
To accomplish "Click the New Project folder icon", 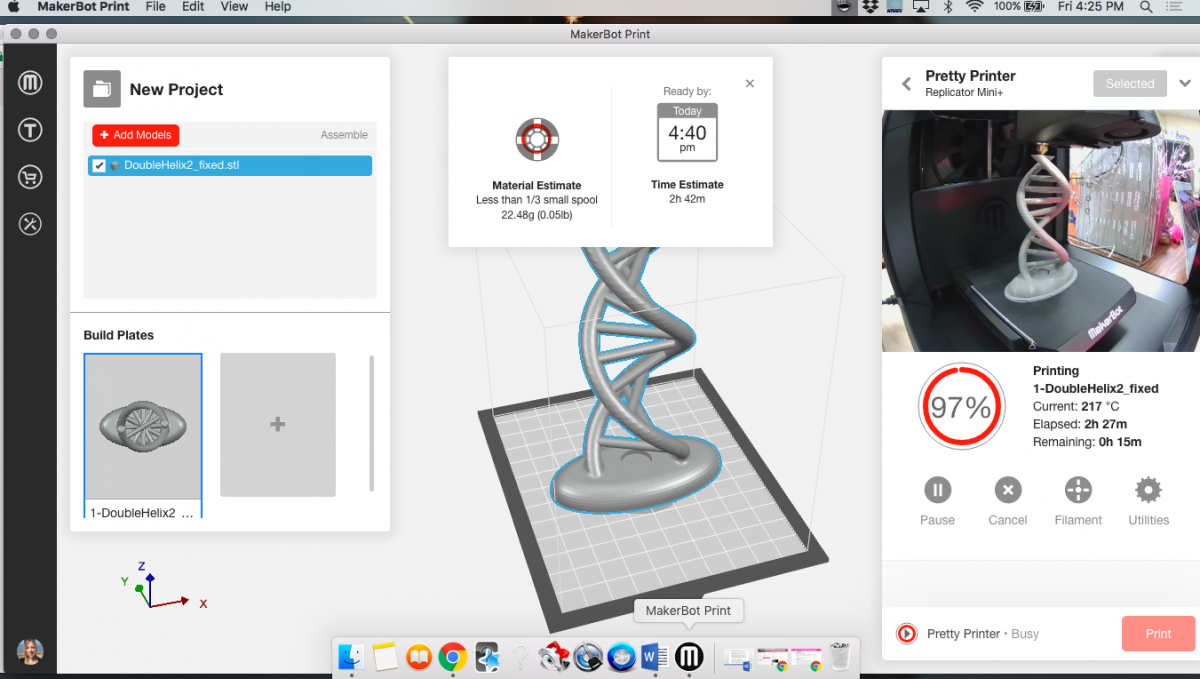I will pos(102,89).
